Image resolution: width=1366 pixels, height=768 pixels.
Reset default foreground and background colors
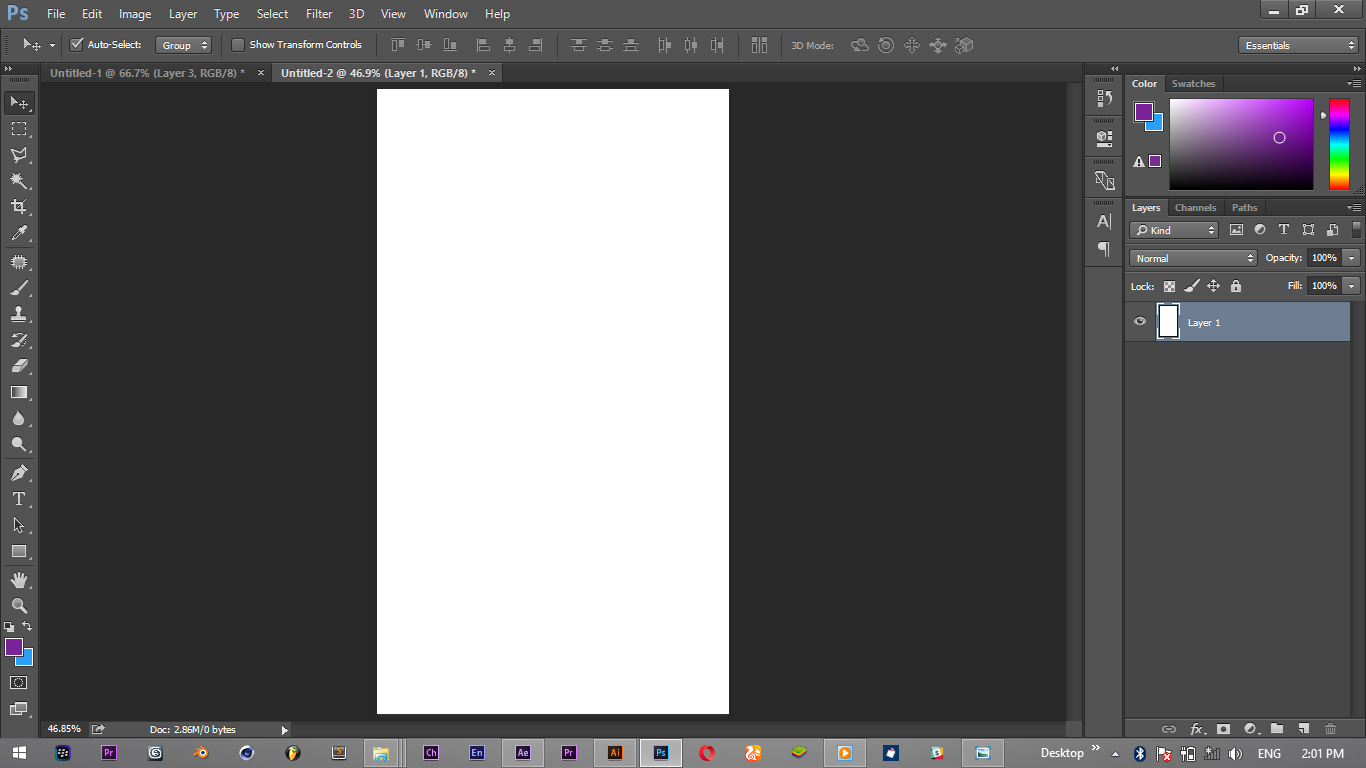(9, 627)
